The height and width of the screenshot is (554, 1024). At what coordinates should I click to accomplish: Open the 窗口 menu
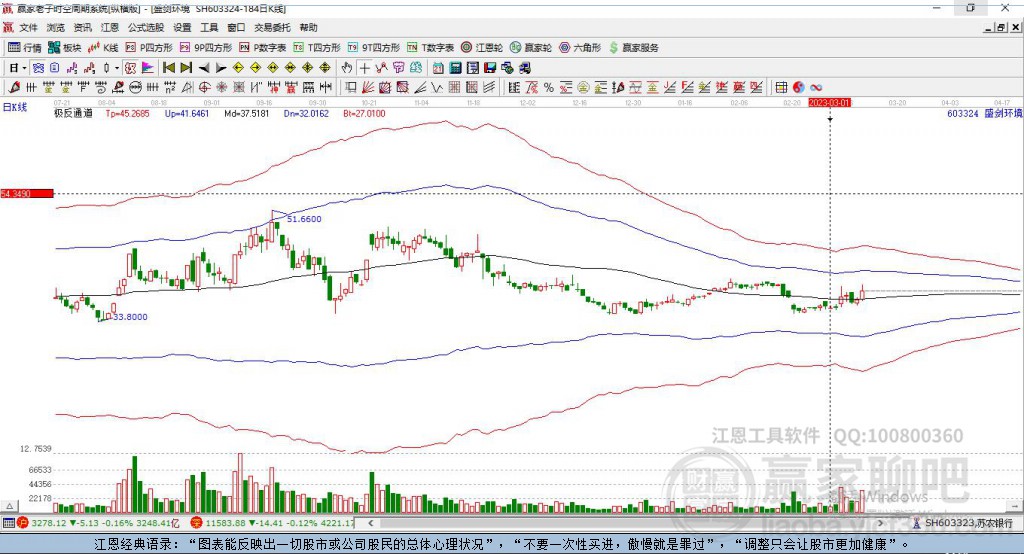pos(236,27)
